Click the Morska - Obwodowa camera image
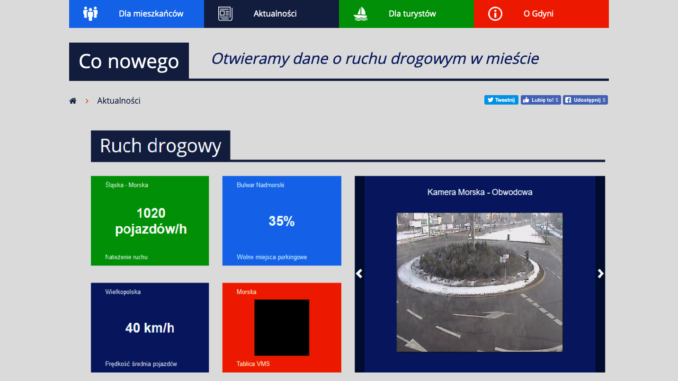The image size is (678, 381). [480, 282]
